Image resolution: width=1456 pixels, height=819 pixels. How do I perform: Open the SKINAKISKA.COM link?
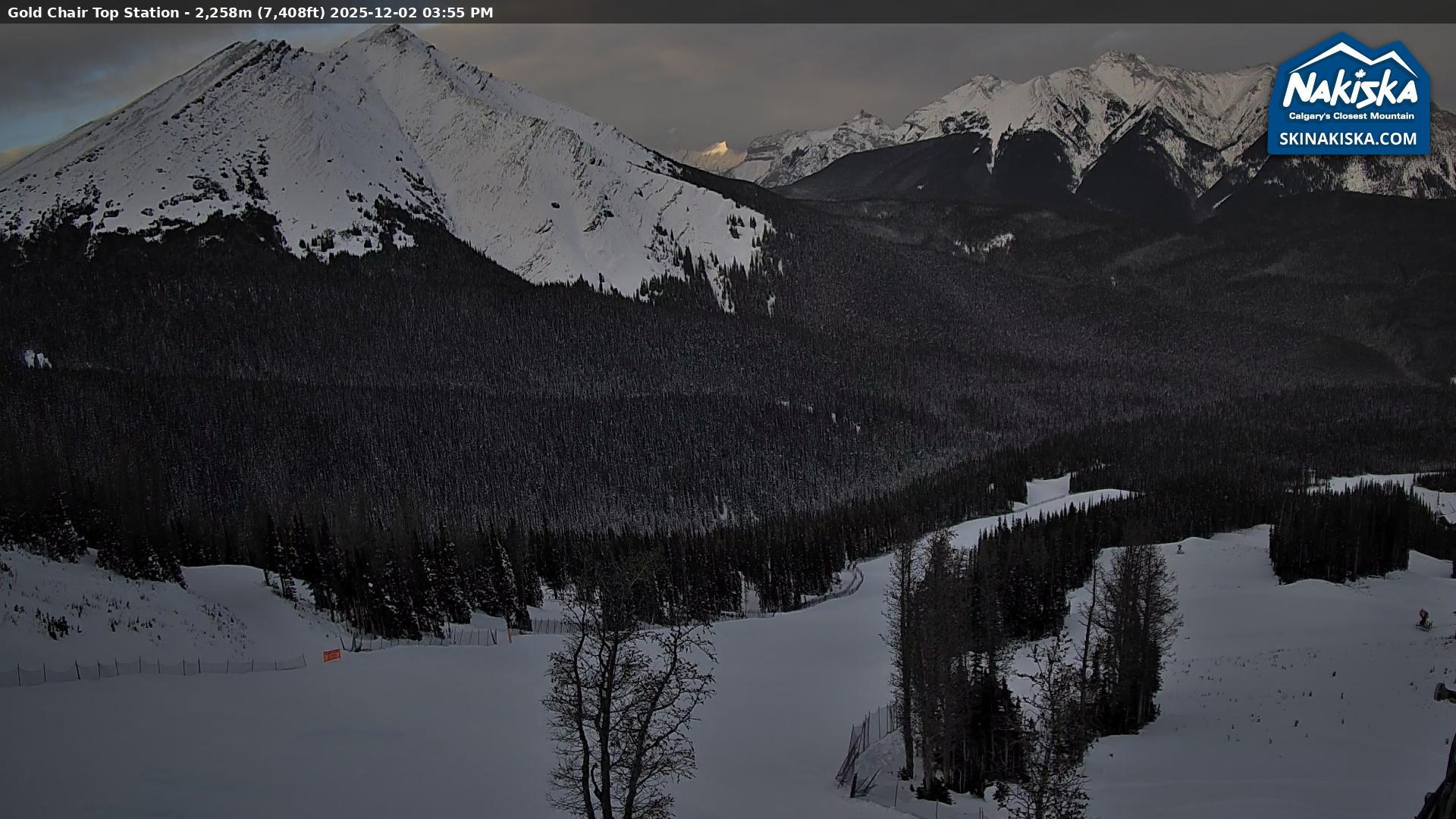(x=1348, y=139)
